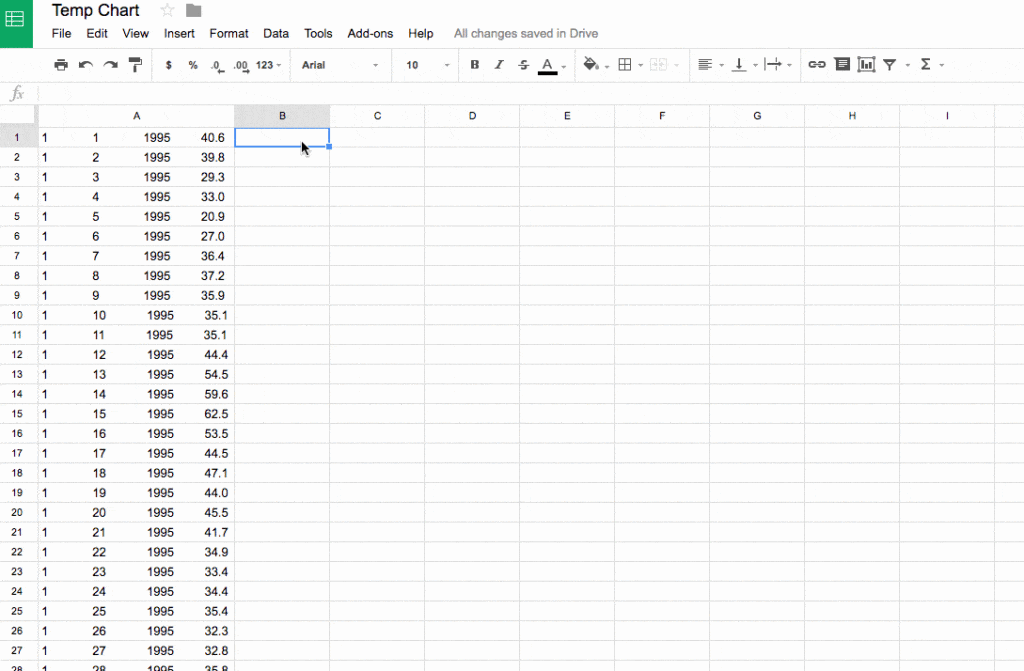1024x671 pixels.
Task: Click the Borders icon
Action: [x=625, y=65]
